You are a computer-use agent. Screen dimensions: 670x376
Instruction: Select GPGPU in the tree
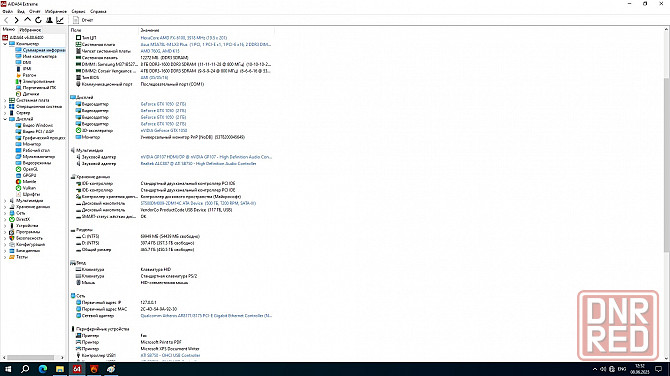(x=26, y=176)
